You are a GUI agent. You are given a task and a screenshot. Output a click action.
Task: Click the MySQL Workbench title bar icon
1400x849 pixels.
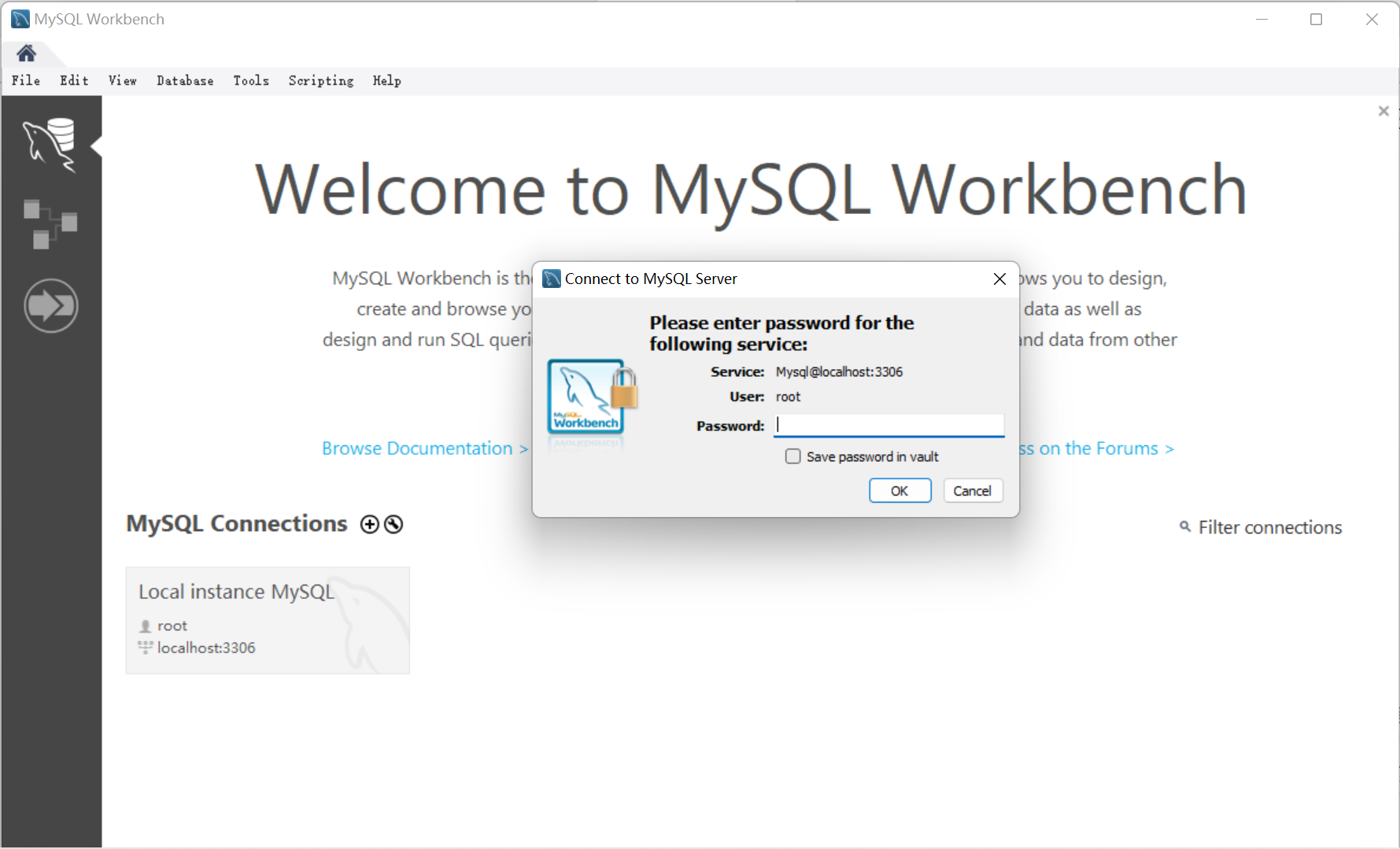(x=20, y=19)
